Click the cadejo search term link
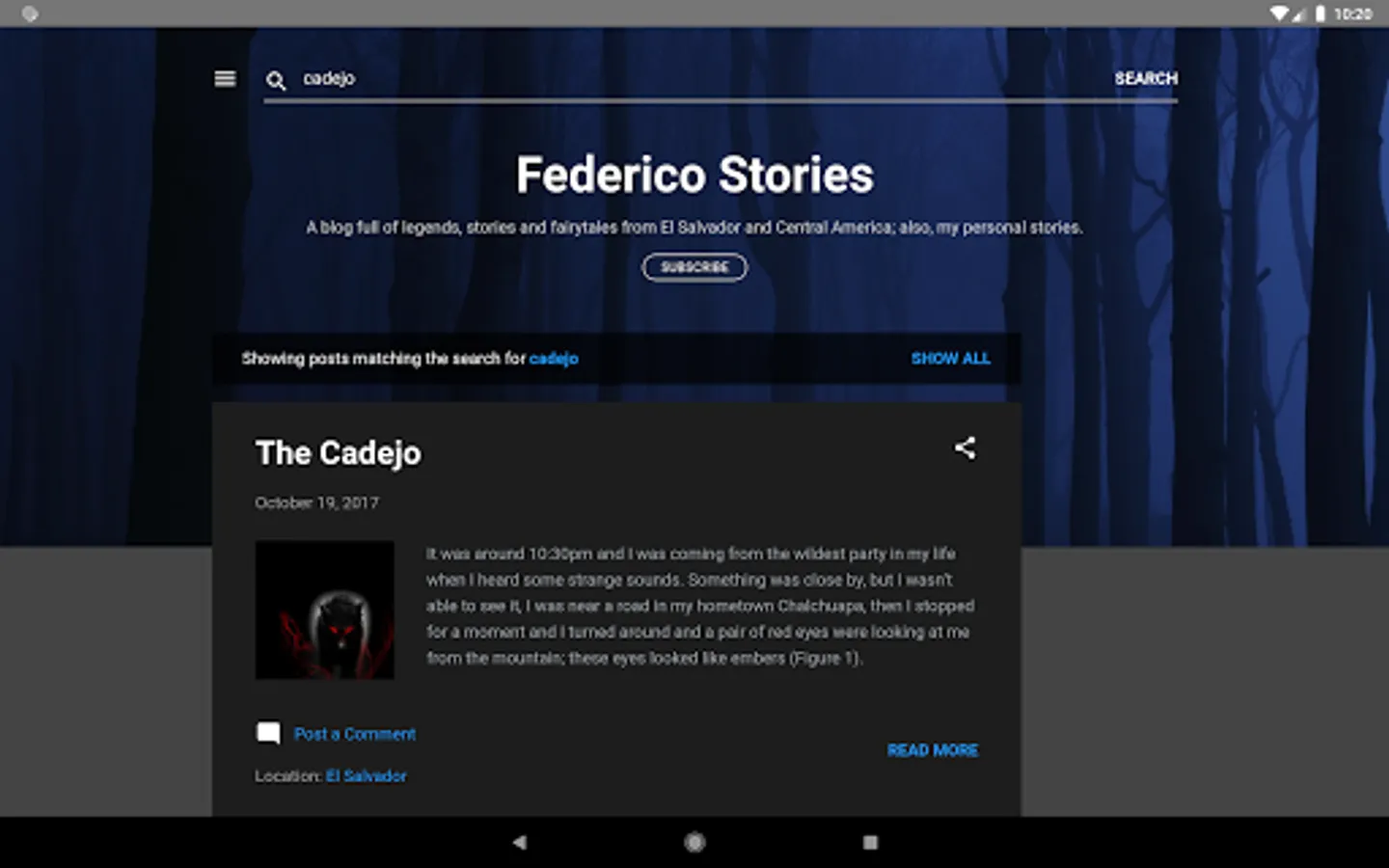The image size is (1389, 868). coord(554,359)
